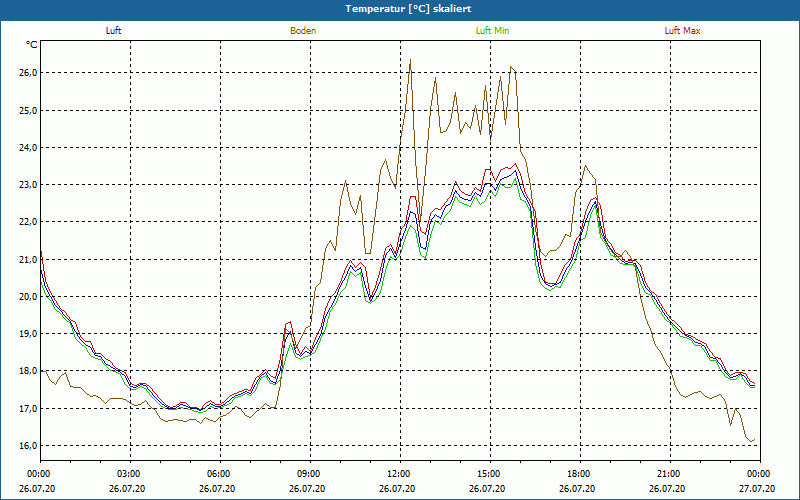Click the 25,0 y-axis value
The image size is (800, 500).
click(x=28, y=110)
